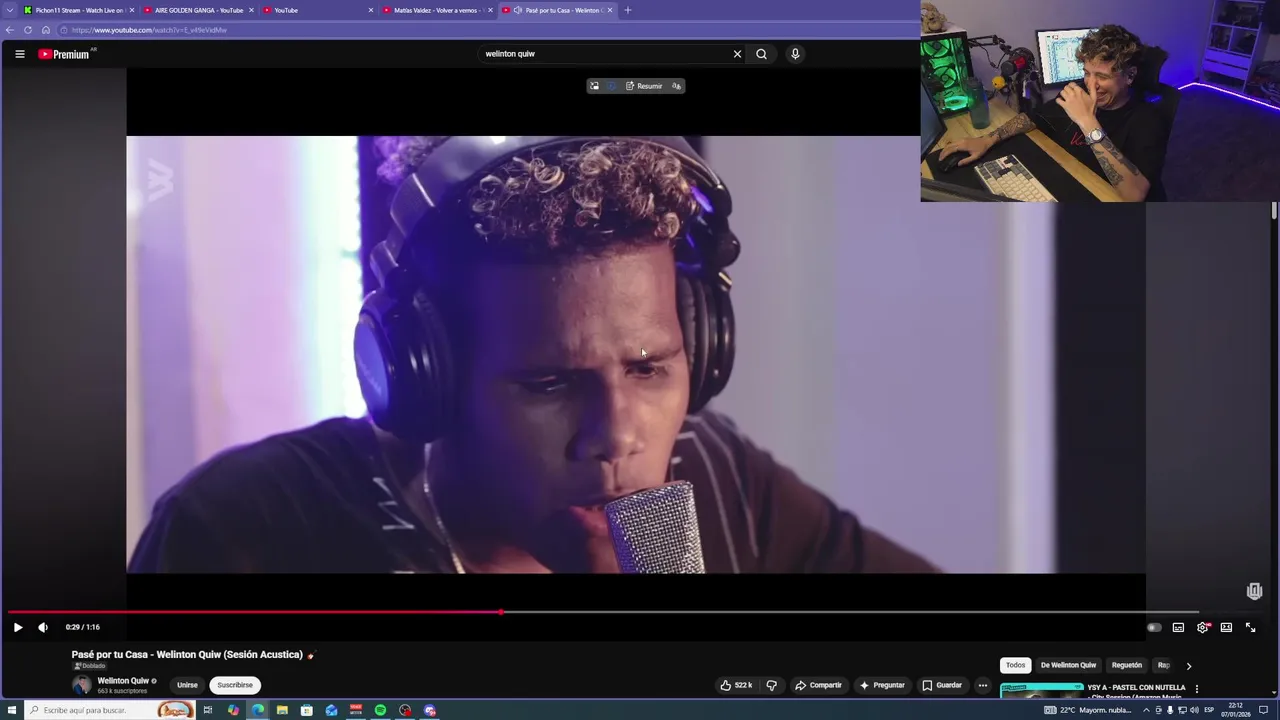Open system volume tray icon
This screenshot has height=720, width=1280.
tap(1194, 710)
